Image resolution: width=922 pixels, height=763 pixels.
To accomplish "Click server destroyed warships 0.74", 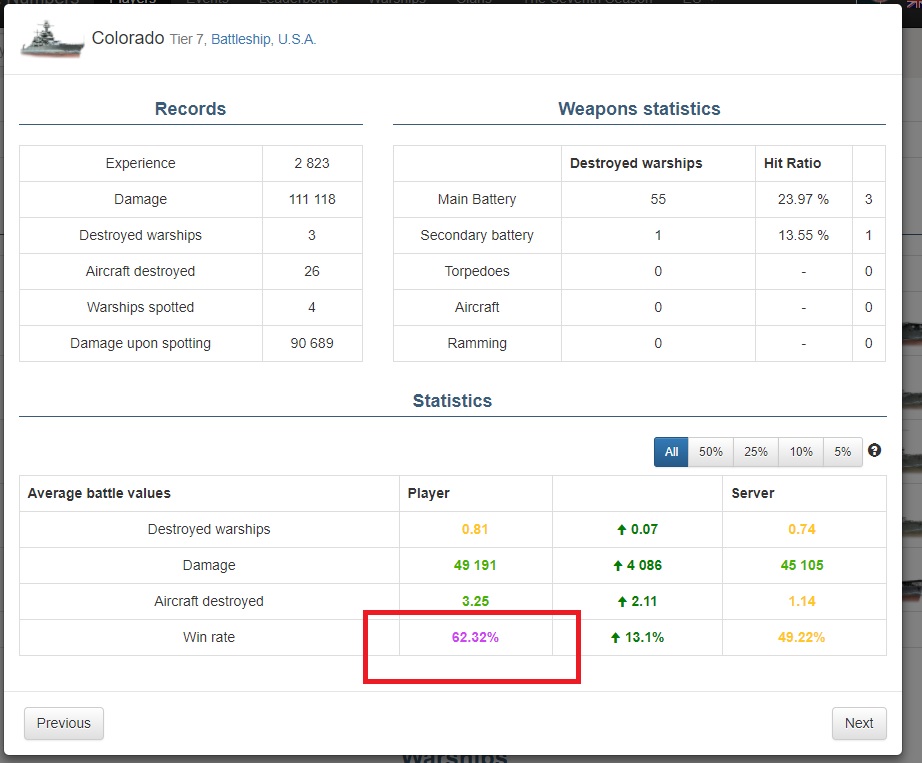I will (x=802, y=530).
